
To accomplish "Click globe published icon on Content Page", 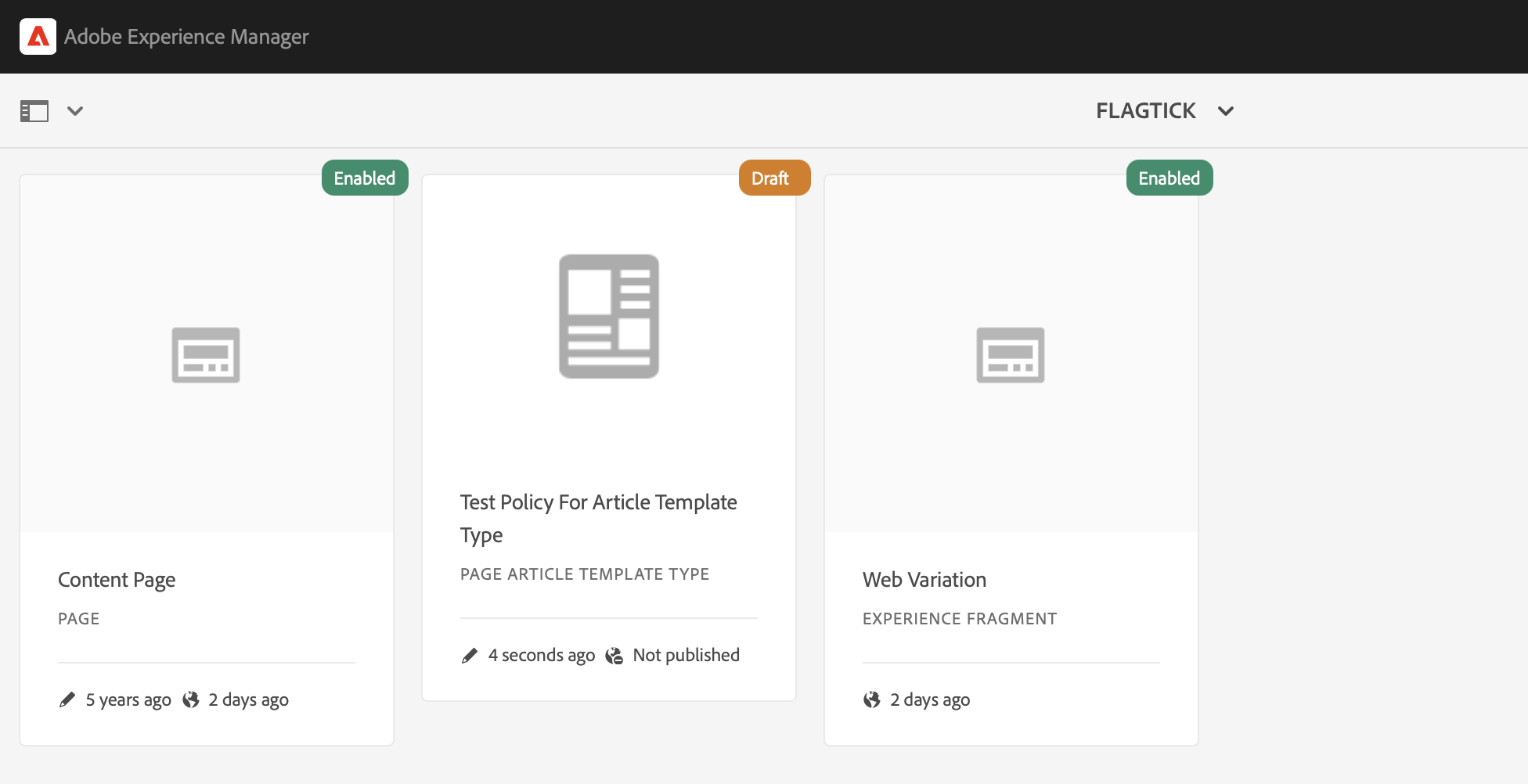I will (x=191, y=699).
